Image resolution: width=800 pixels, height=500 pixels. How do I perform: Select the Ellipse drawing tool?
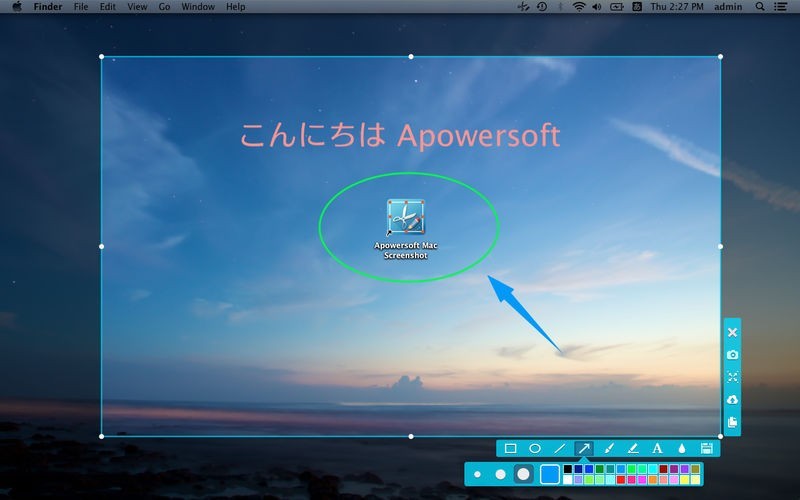tap(535, 448)
